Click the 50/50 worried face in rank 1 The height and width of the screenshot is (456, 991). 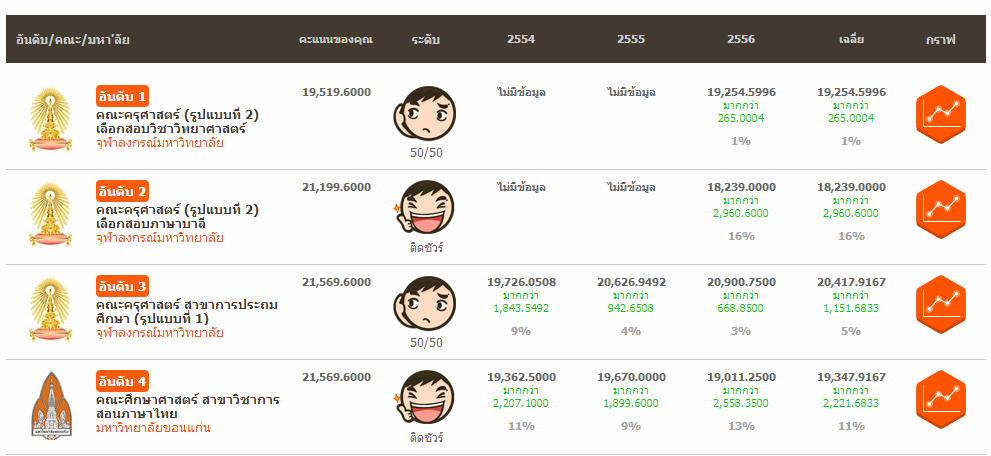click(x=425, y=114)
